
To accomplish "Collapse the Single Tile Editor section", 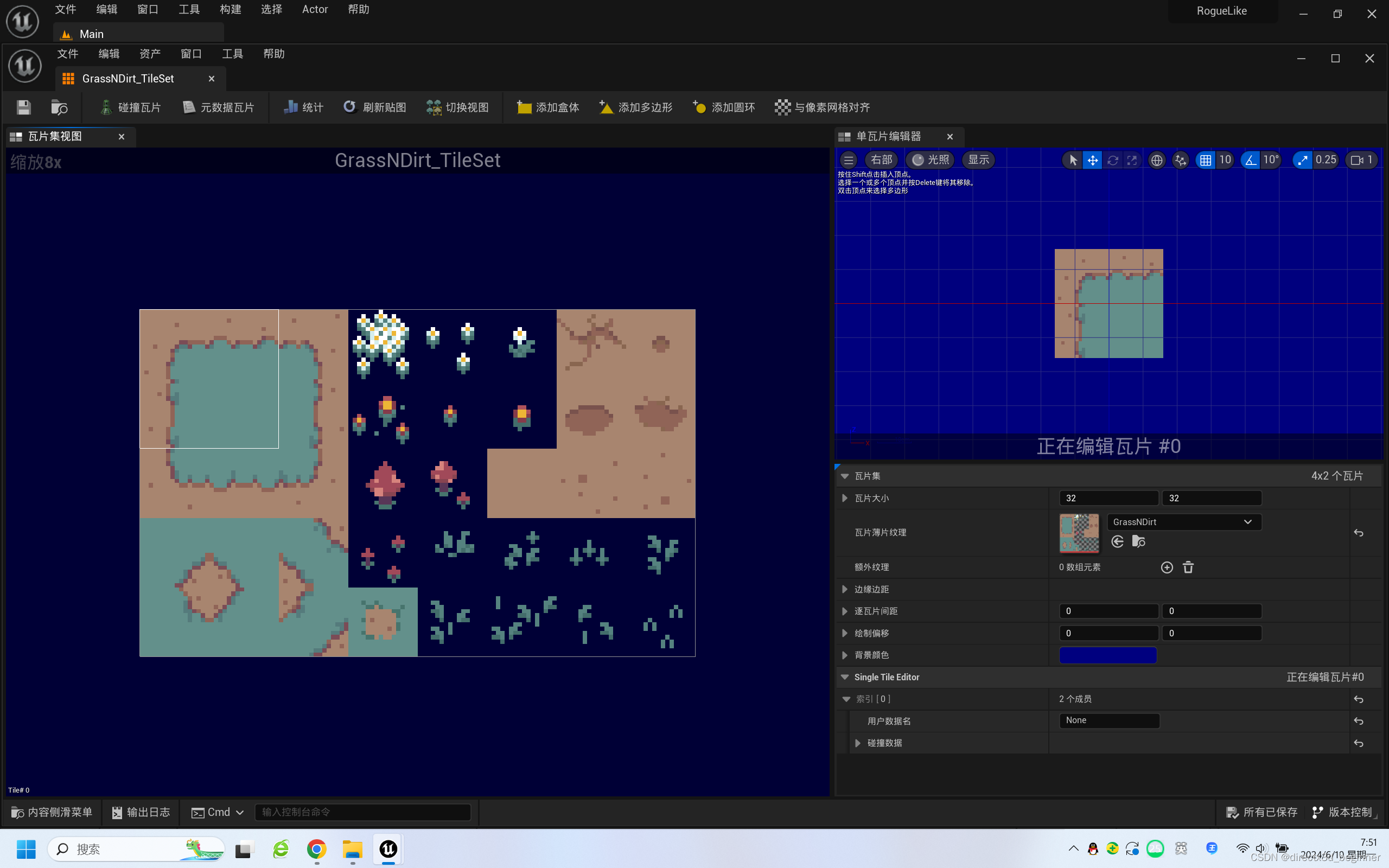I will point(845,678).
